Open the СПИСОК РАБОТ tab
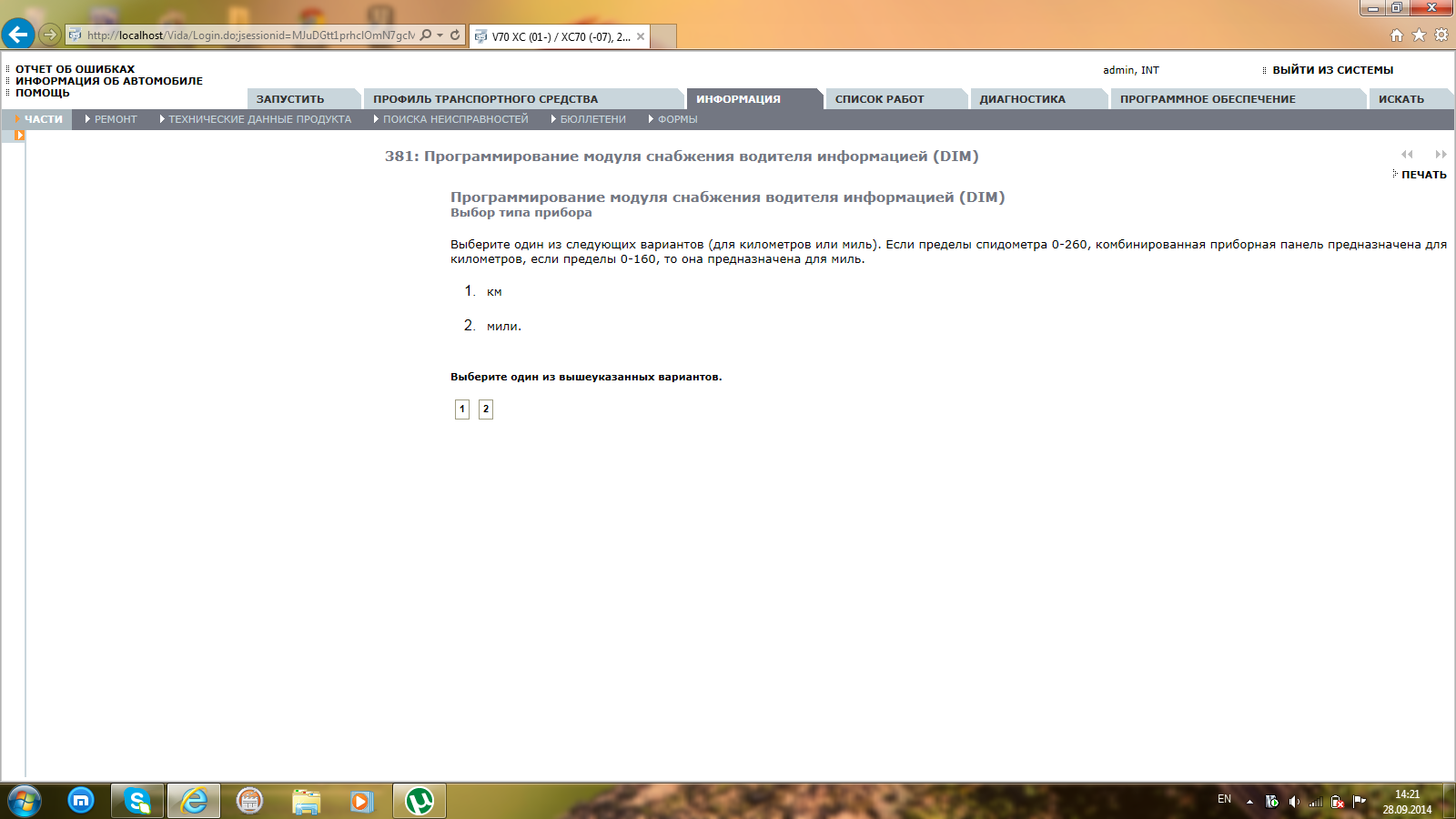This screenshot has width=1456, height=819. point(879,99)
